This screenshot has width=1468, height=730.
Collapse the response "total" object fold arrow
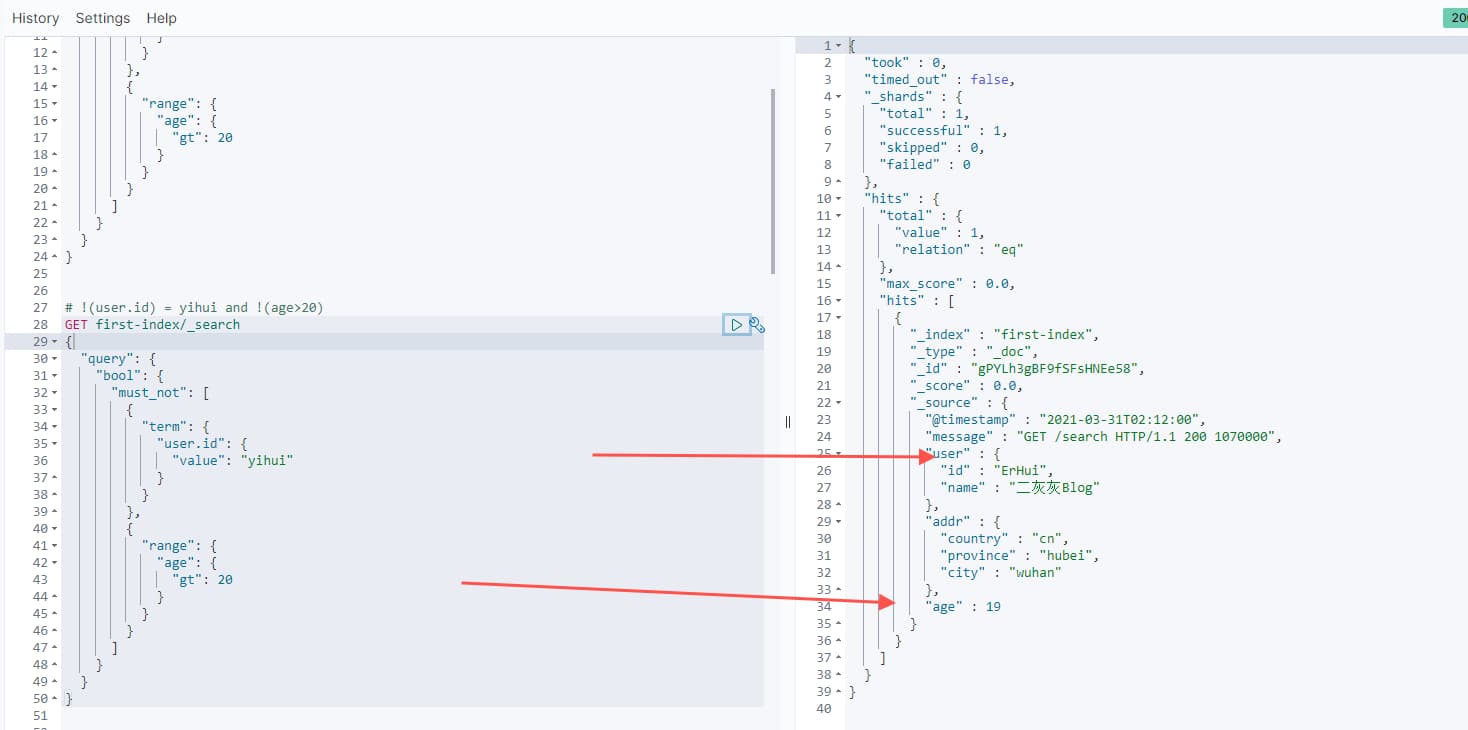point(840,216)
